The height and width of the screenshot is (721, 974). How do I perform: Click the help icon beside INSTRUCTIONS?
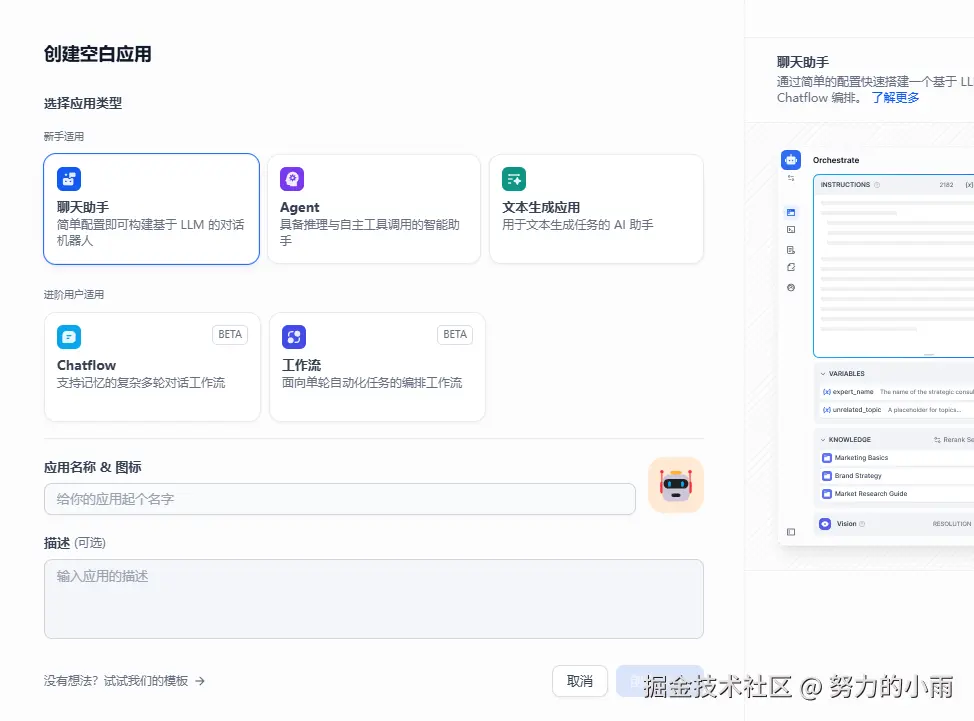click(877, 185)
